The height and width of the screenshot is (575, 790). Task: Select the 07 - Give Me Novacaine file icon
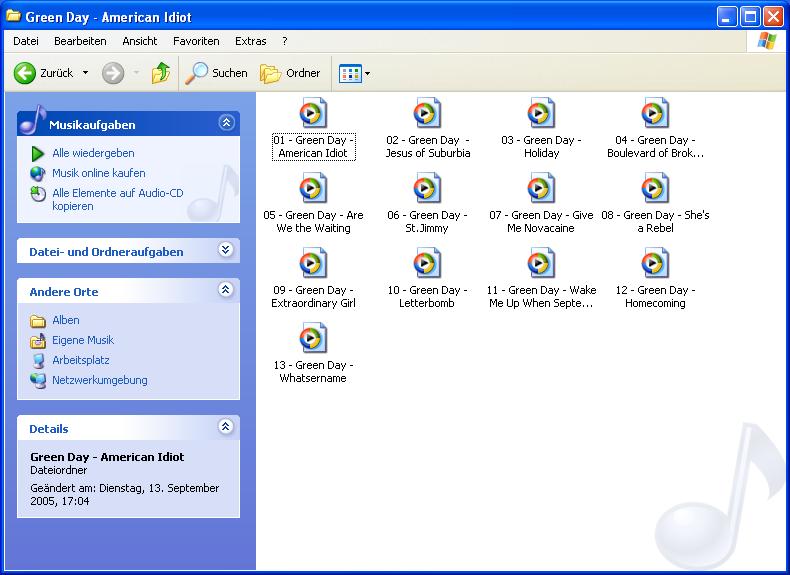click(541, 188)
